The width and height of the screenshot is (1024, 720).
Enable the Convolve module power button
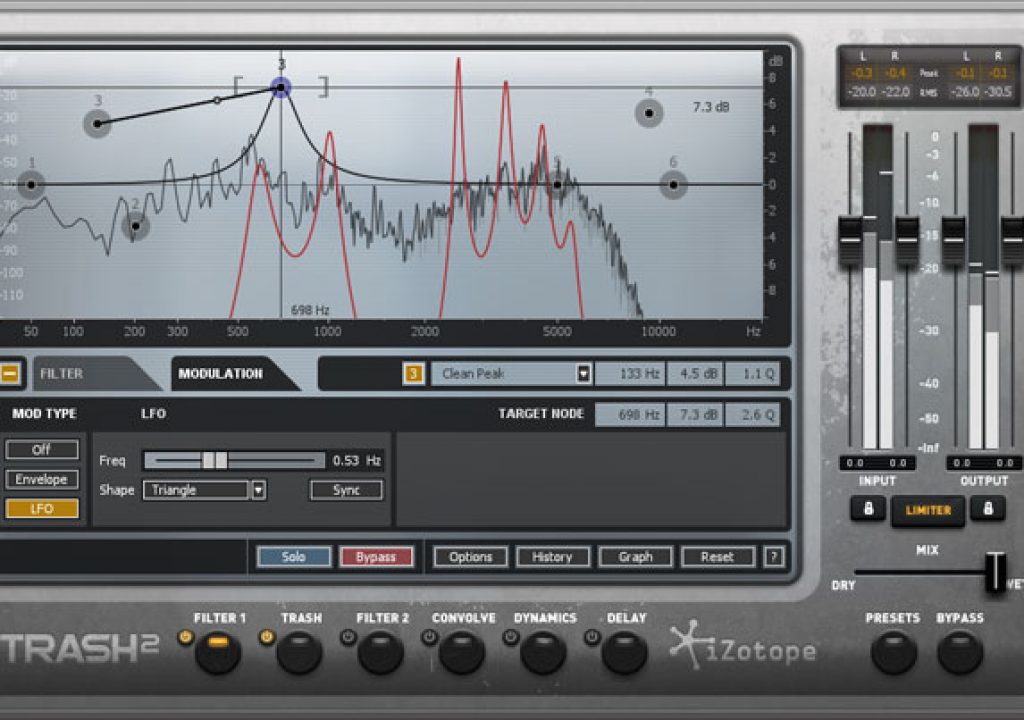429,636
